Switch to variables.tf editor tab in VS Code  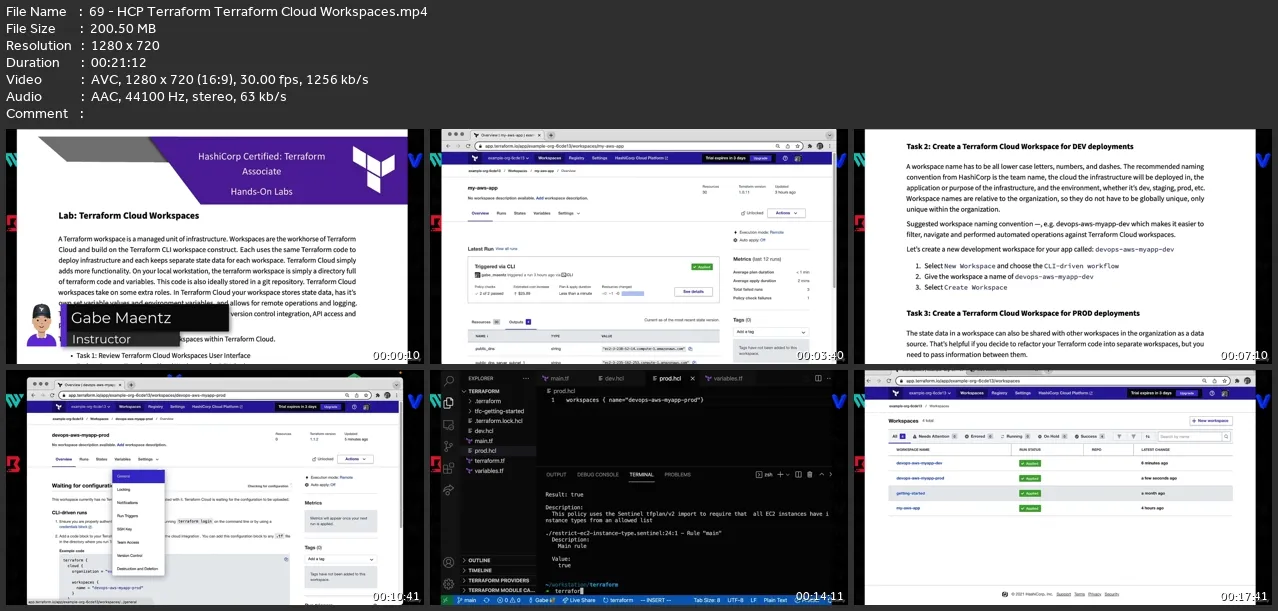pyautogui.click(x=728, y=378)
